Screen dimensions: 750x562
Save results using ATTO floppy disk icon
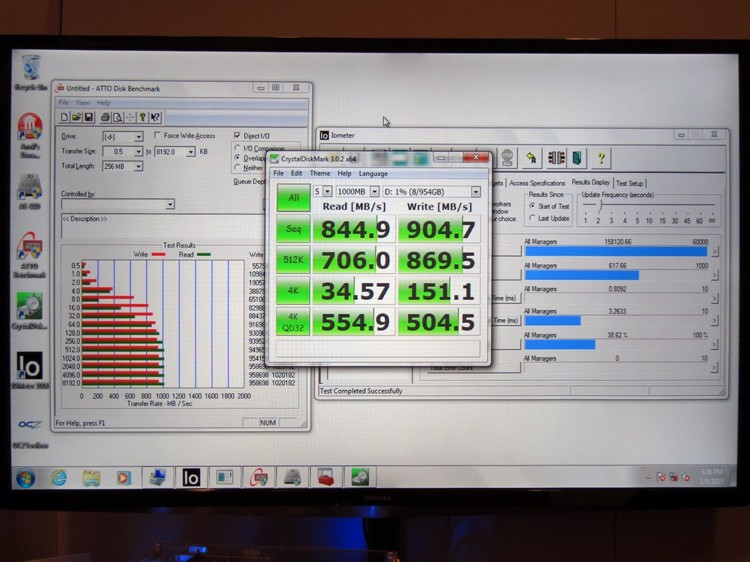click(88, 117)
